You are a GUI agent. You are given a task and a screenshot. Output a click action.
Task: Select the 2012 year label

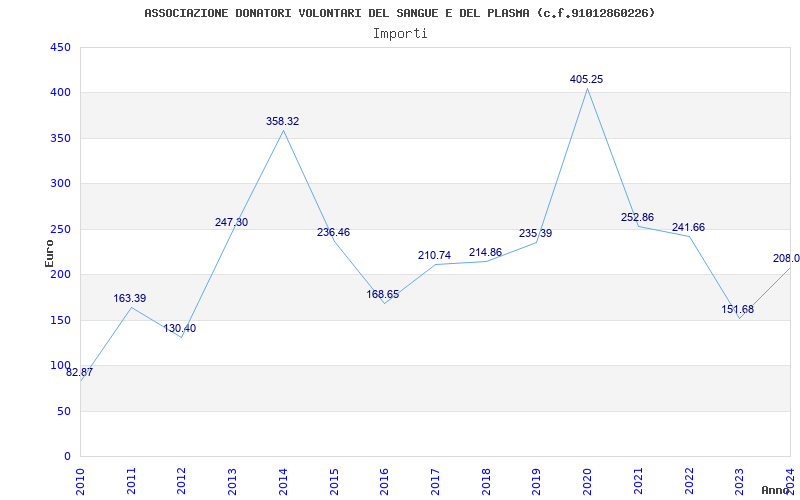(182, 482)
